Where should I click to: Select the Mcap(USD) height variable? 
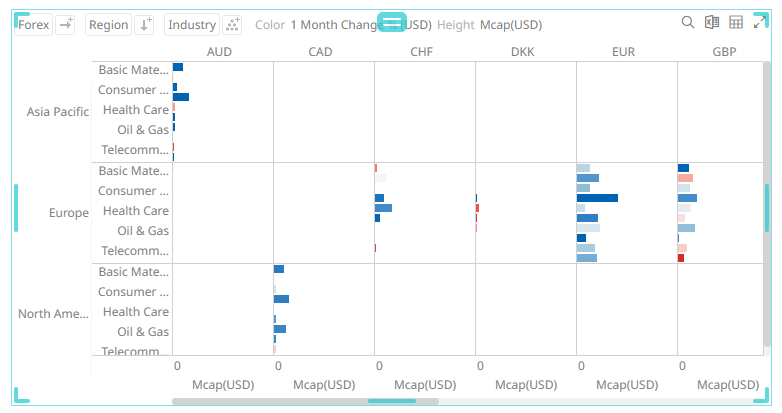(511, 24)
